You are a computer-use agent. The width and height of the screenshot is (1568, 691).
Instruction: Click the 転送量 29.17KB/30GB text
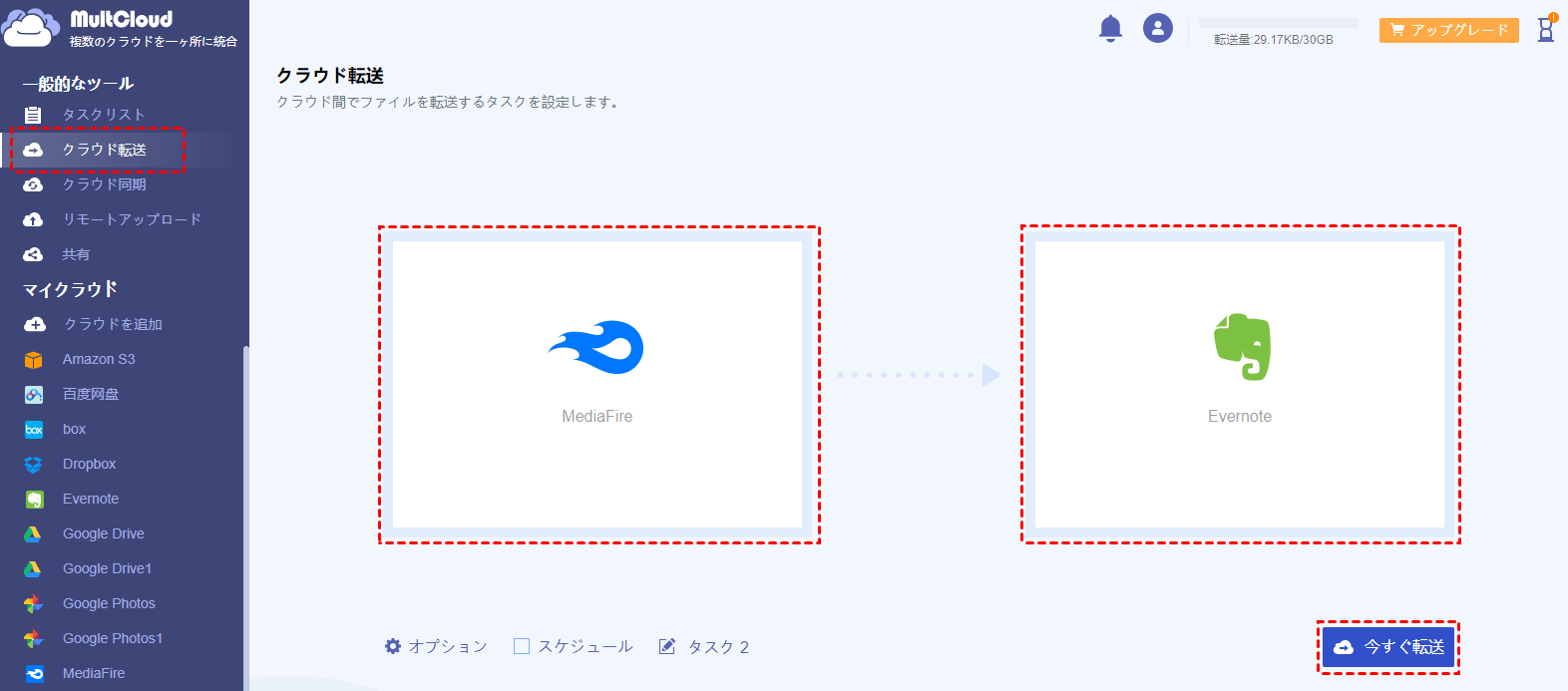pos(1274,40)
